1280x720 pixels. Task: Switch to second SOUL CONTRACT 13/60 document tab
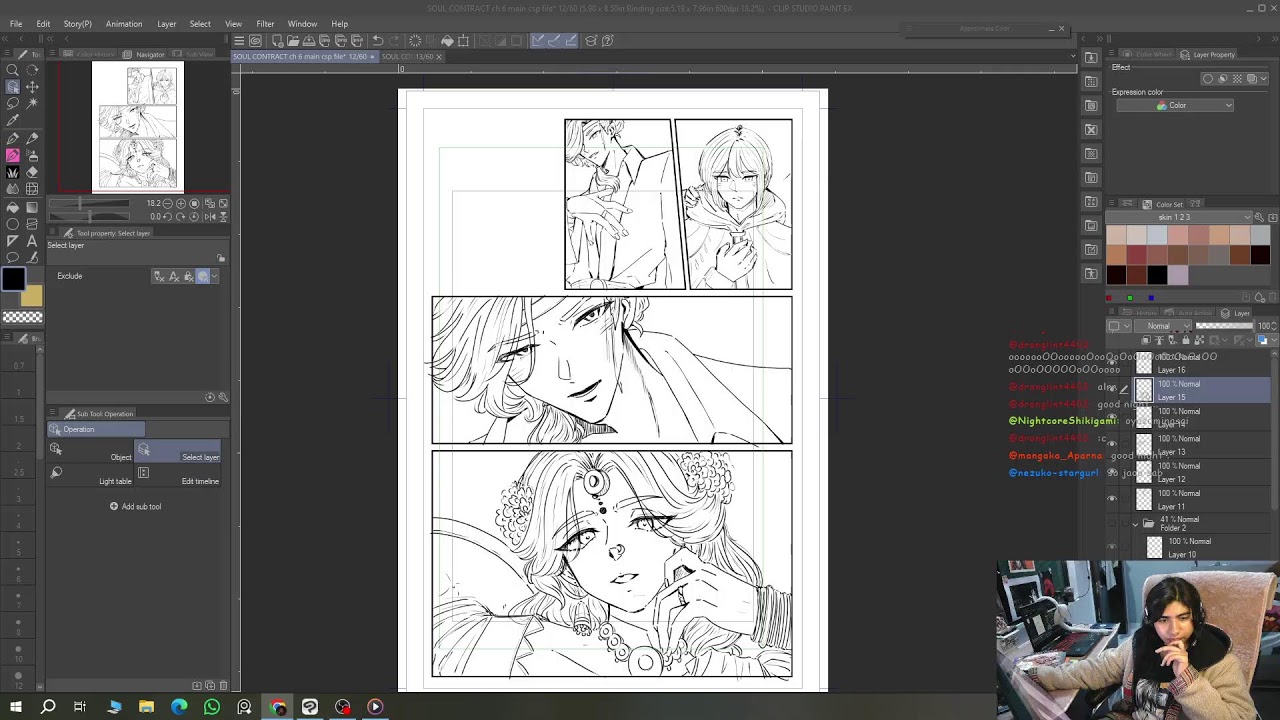coord(410,57)
